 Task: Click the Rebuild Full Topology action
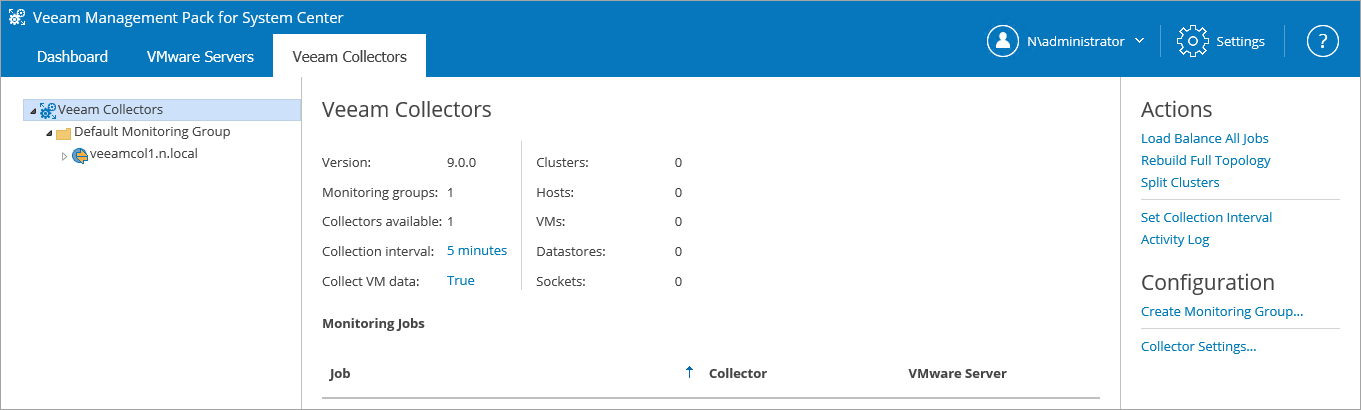[x=1205, y=160]
